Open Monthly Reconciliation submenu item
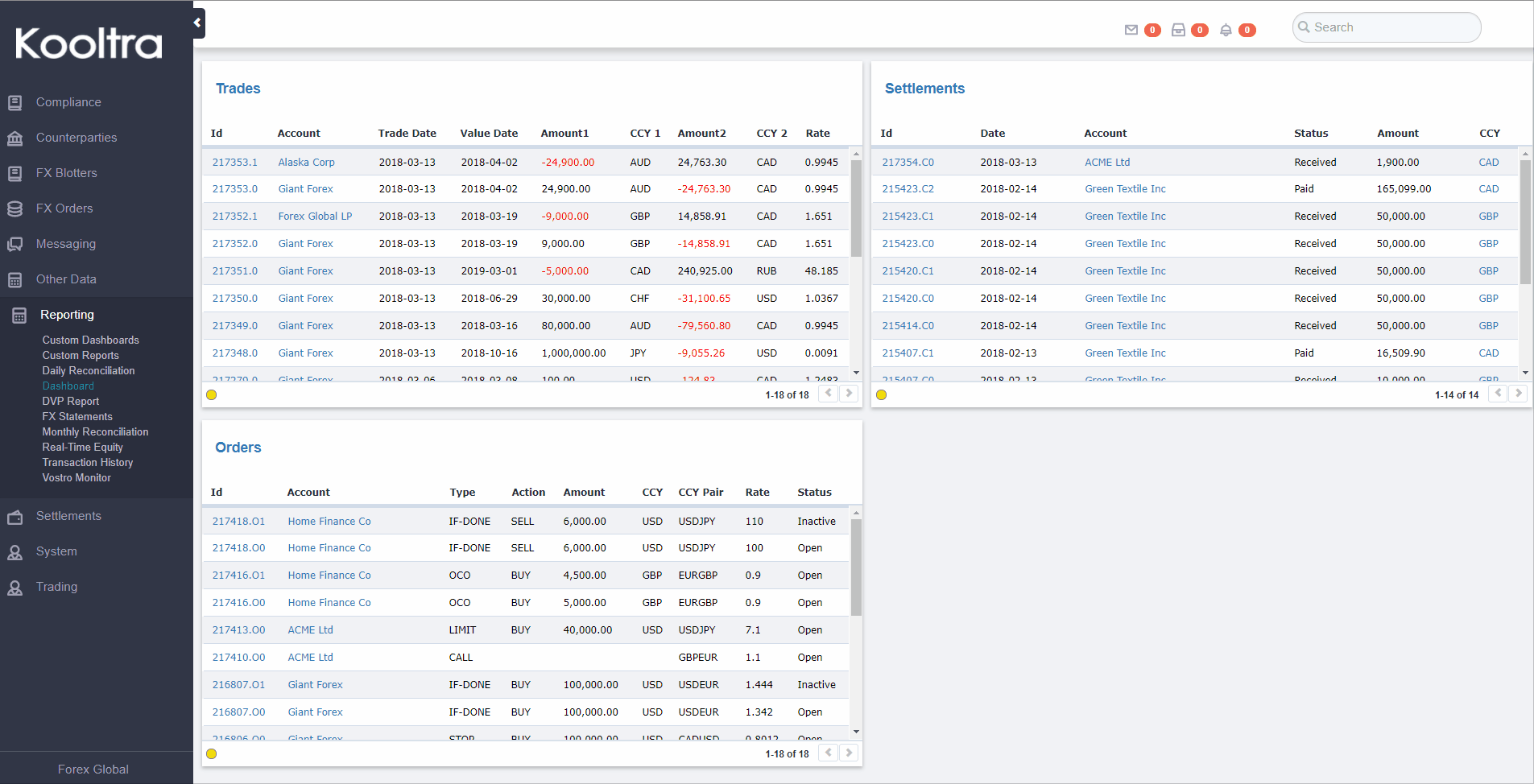Image resolution: width=1534 pixels, height=784 pixels. coord(95,431)
